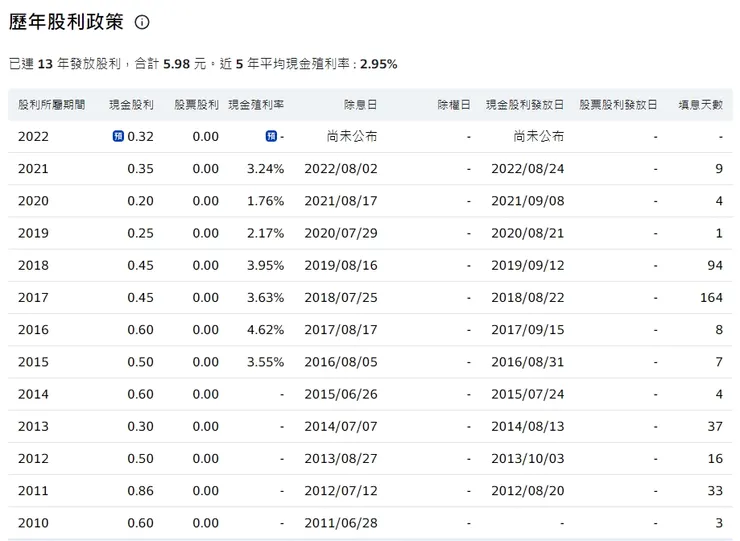The image size is (740, 541).
Task: Click payout date 2017/09/15
Action: click(x=528, y=330)
